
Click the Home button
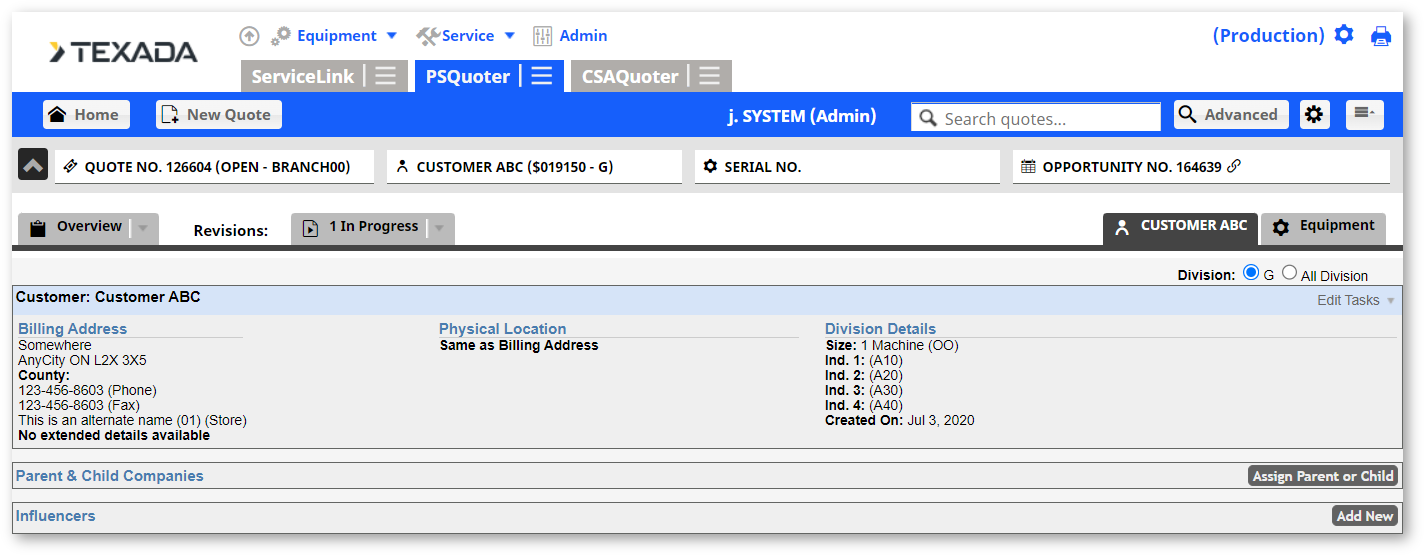point(84,115)
